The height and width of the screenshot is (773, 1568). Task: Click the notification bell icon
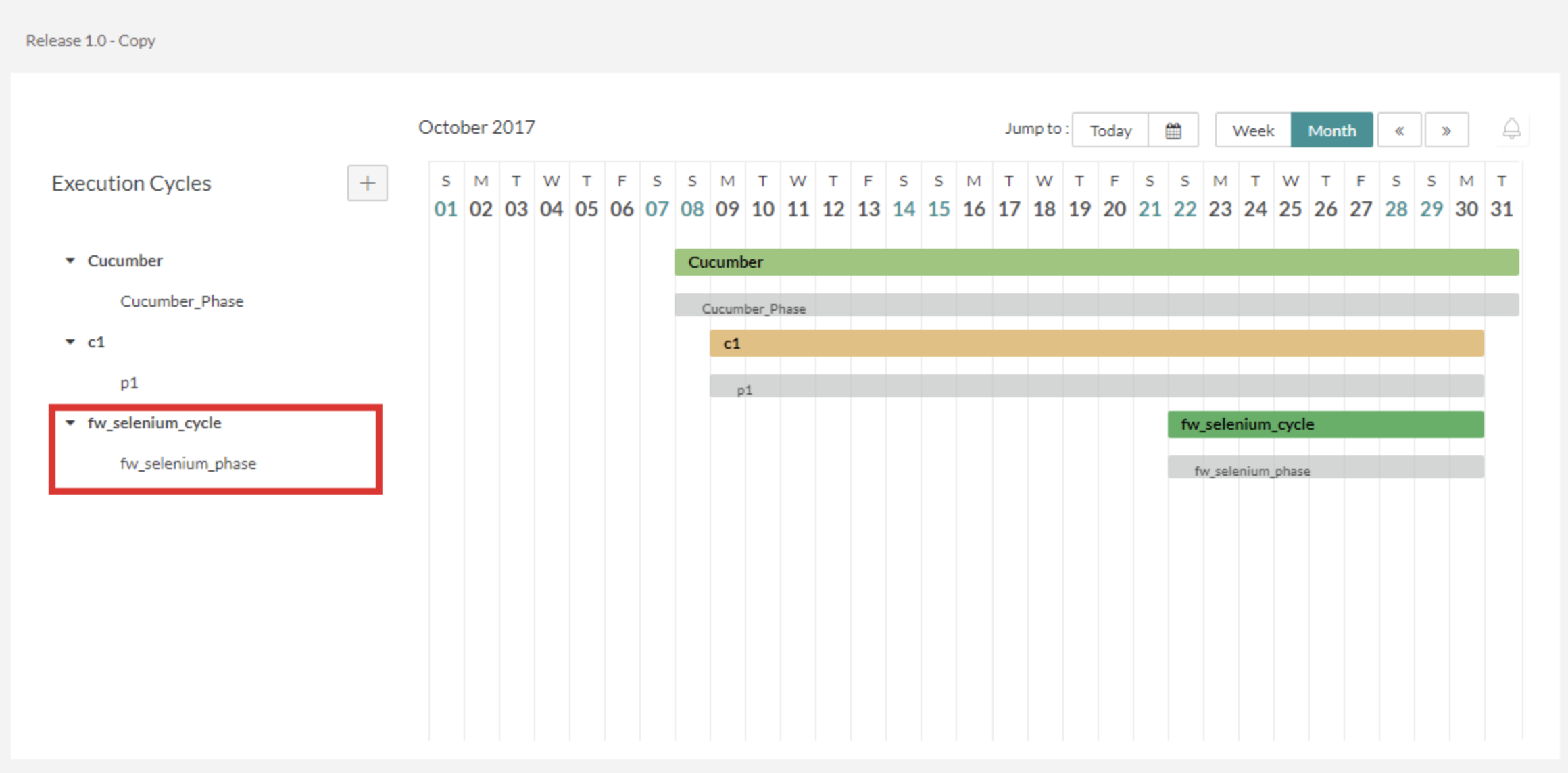pos(1511,129)
